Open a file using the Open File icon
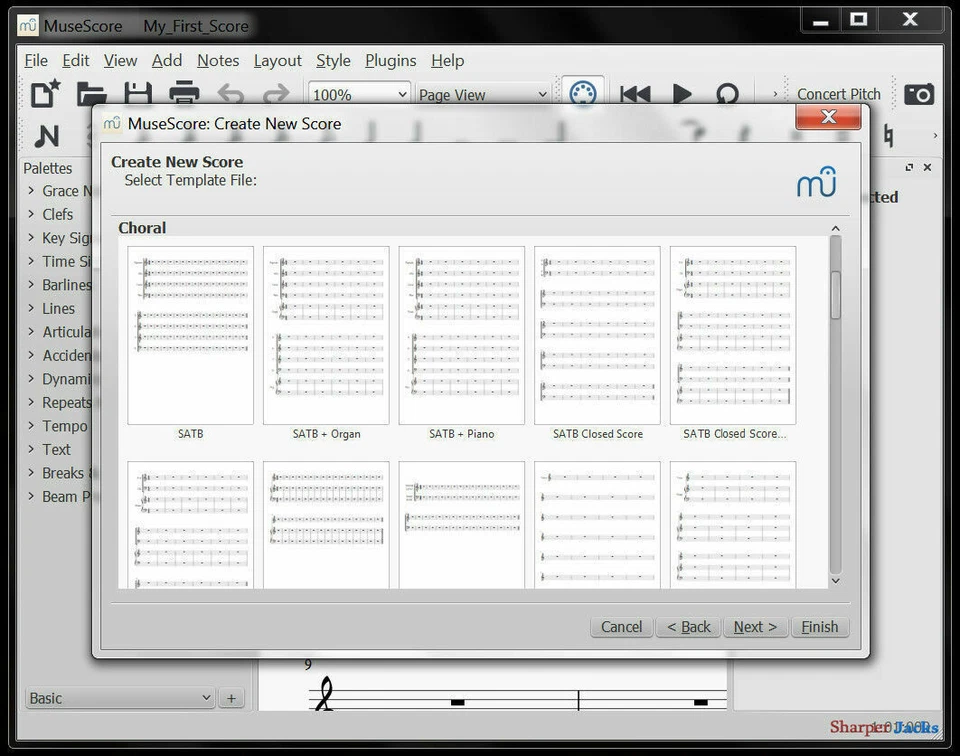The image size is (960, 756). coord(92,93)
